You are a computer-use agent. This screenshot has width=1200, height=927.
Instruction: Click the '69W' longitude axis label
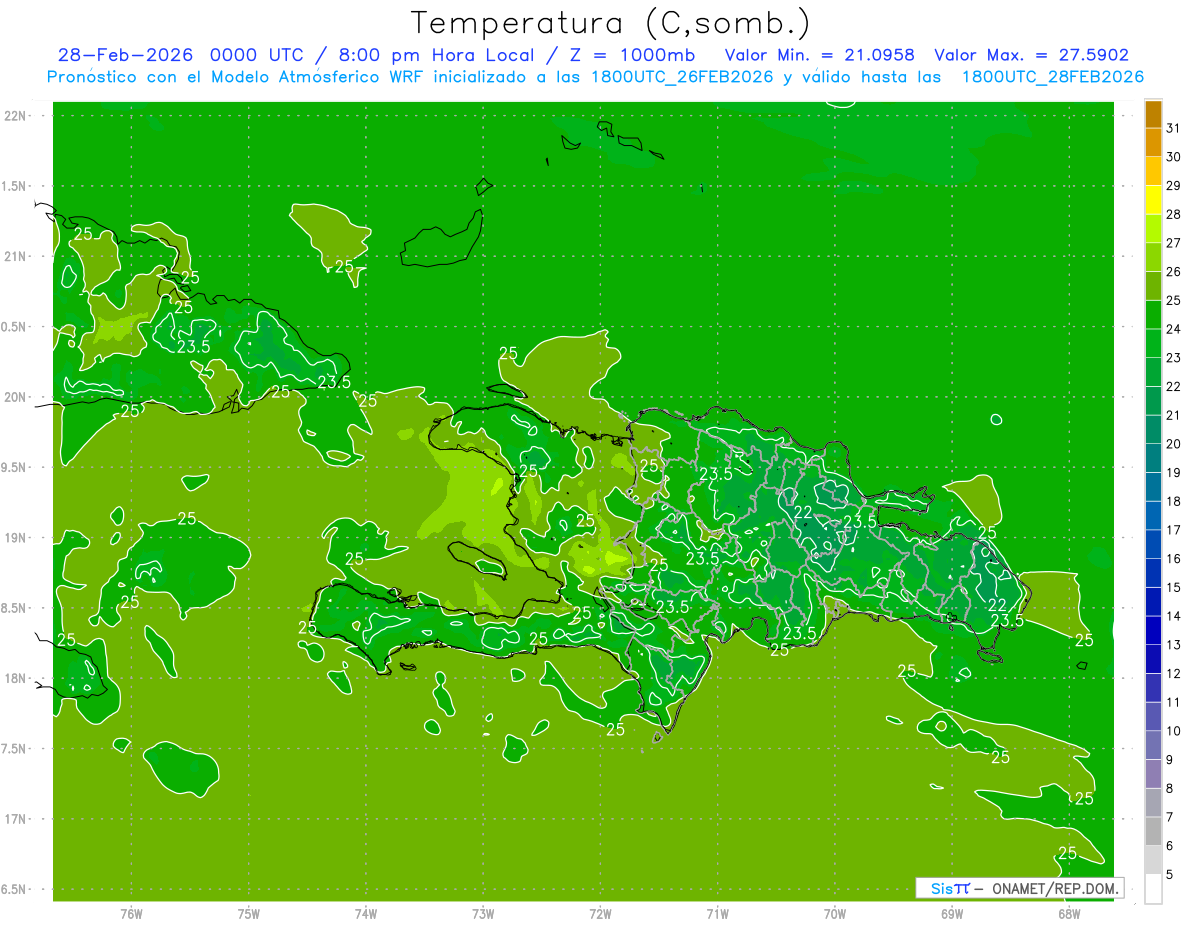click(x=952, y=914)
